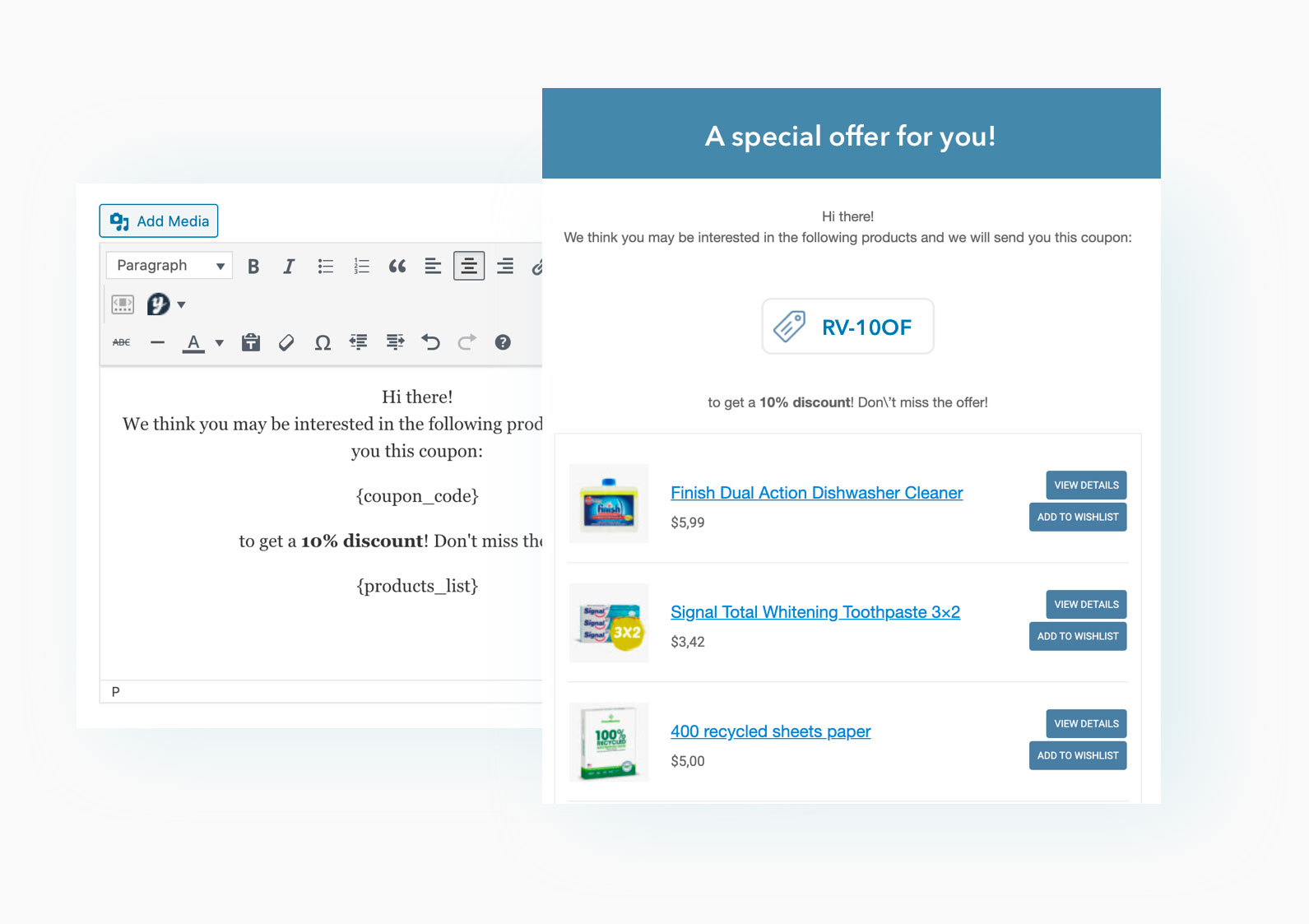Click the Add Media button

pyautogui.click(x=159, y=221)
